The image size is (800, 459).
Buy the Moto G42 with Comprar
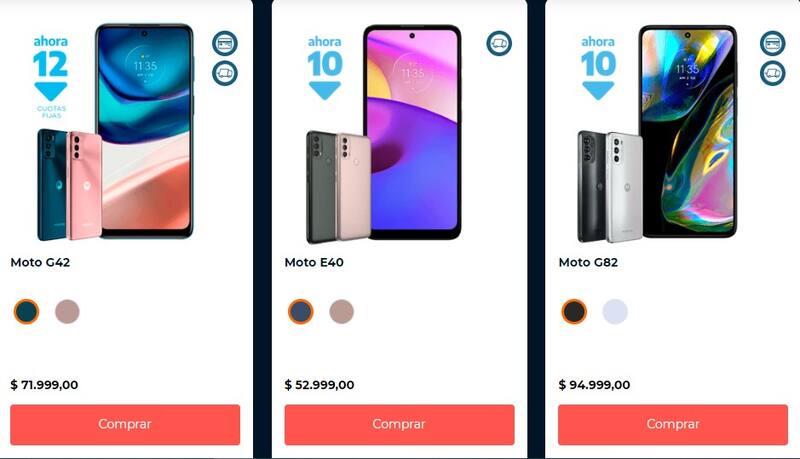[x=125, y=424]
